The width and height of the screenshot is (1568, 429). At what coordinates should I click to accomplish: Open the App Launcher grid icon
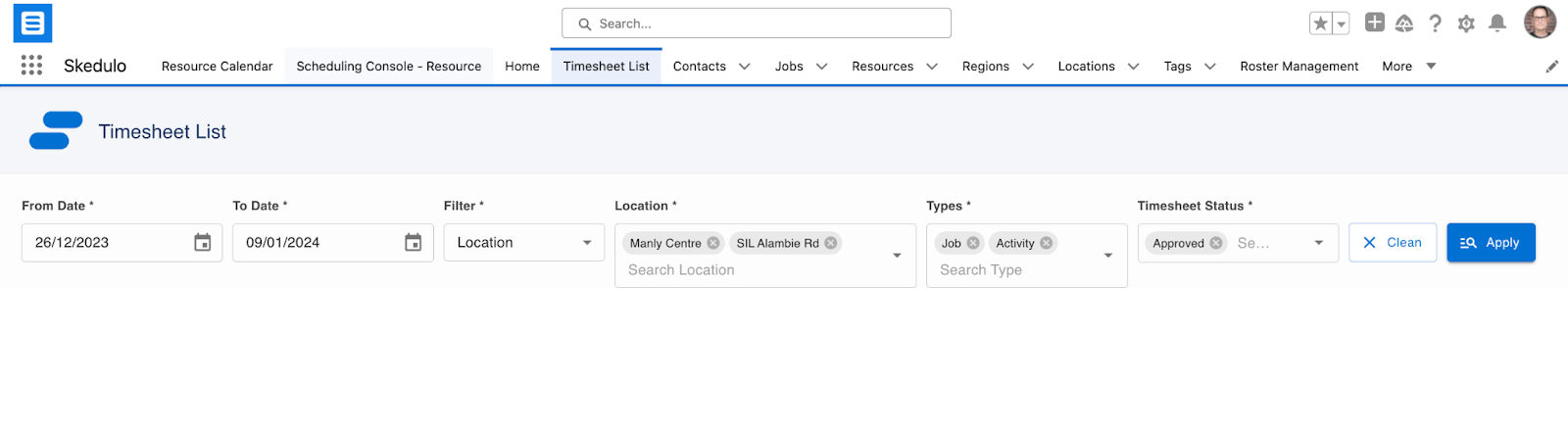click(31, 66)
